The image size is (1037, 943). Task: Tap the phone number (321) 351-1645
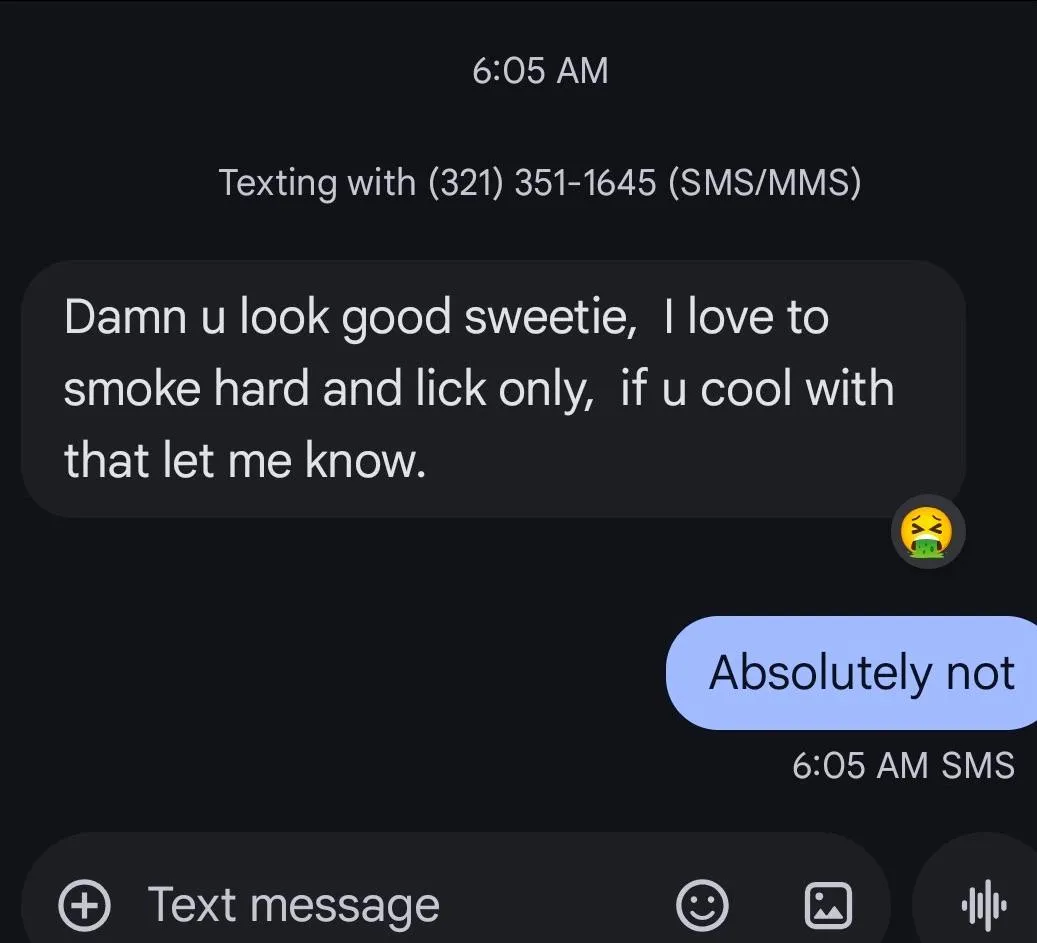click(542, 183)
